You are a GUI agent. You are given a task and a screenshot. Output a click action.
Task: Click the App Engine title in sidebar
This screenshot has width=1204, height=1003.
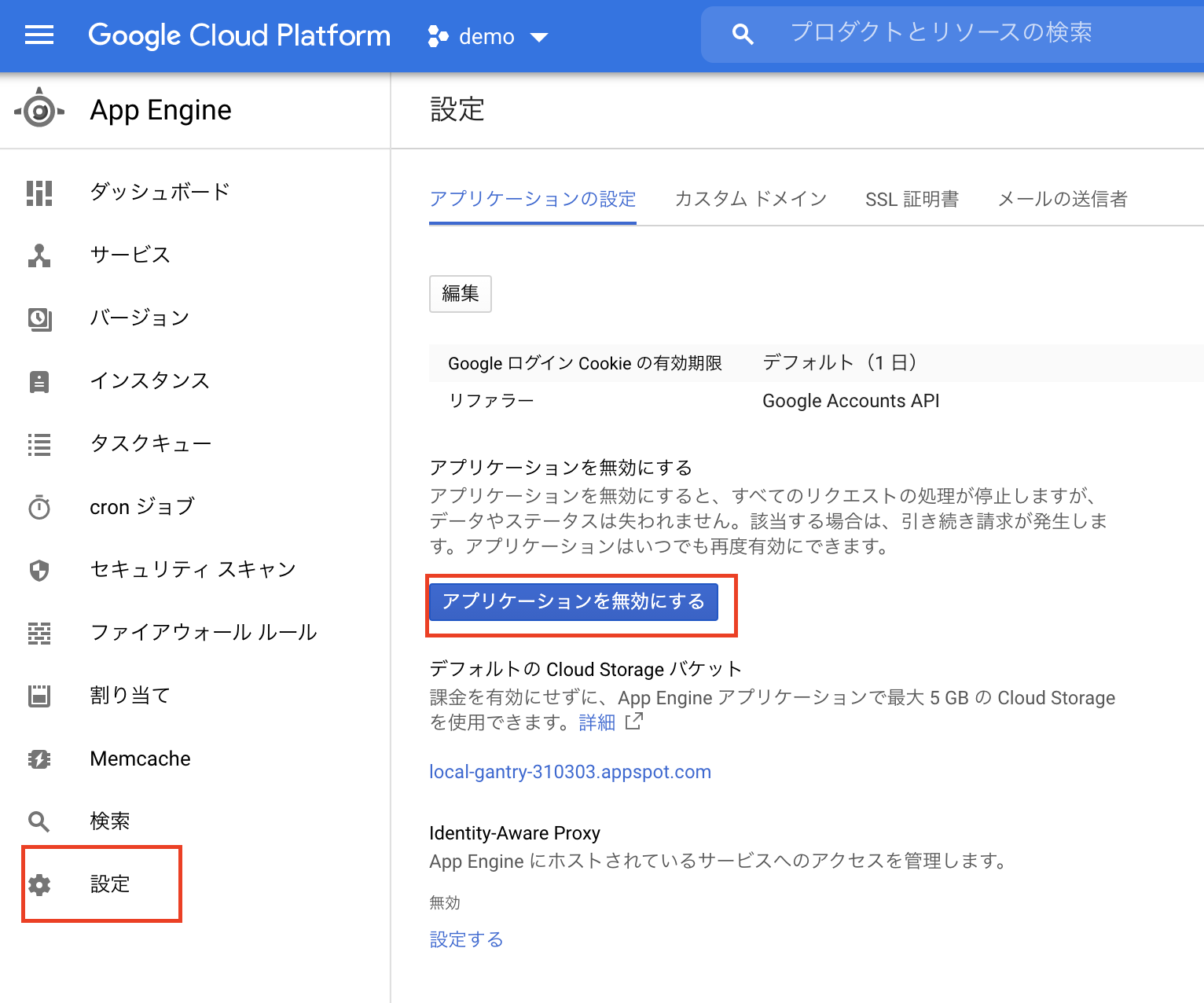pyautogui.click(x=161, y=110)
